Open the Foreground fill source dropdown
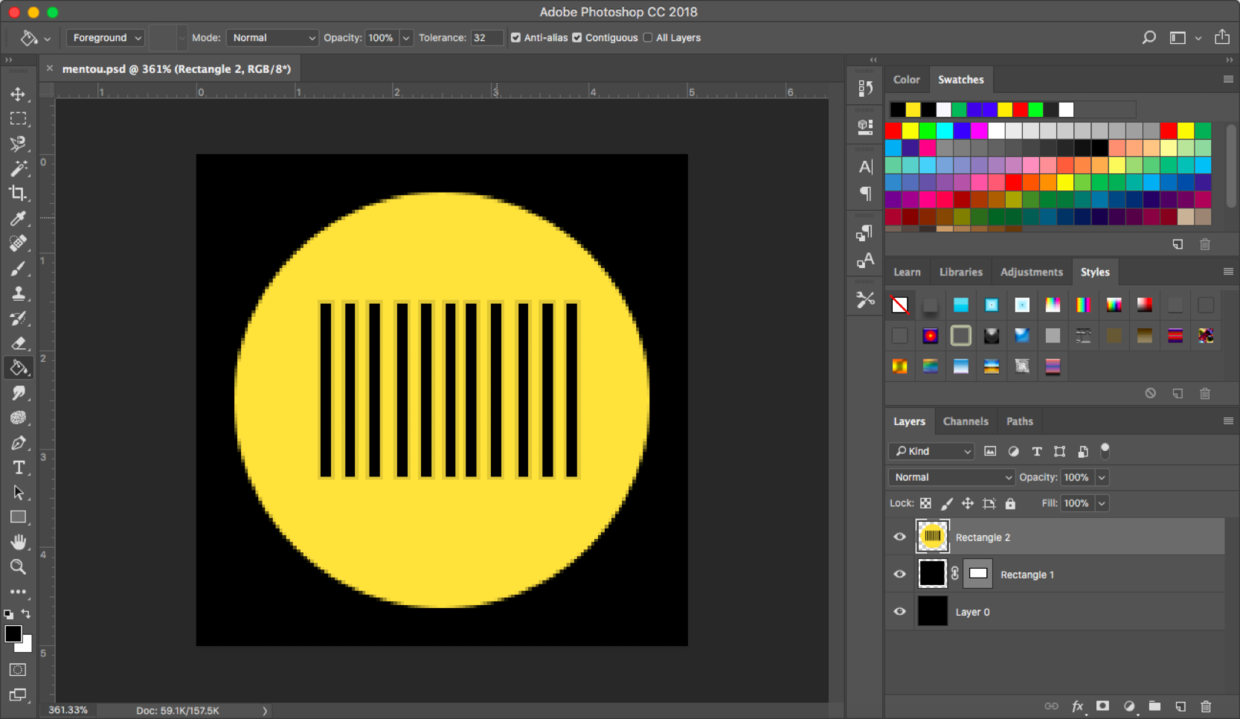Screen dimensions: 1240x719 (x=106, y=38)
